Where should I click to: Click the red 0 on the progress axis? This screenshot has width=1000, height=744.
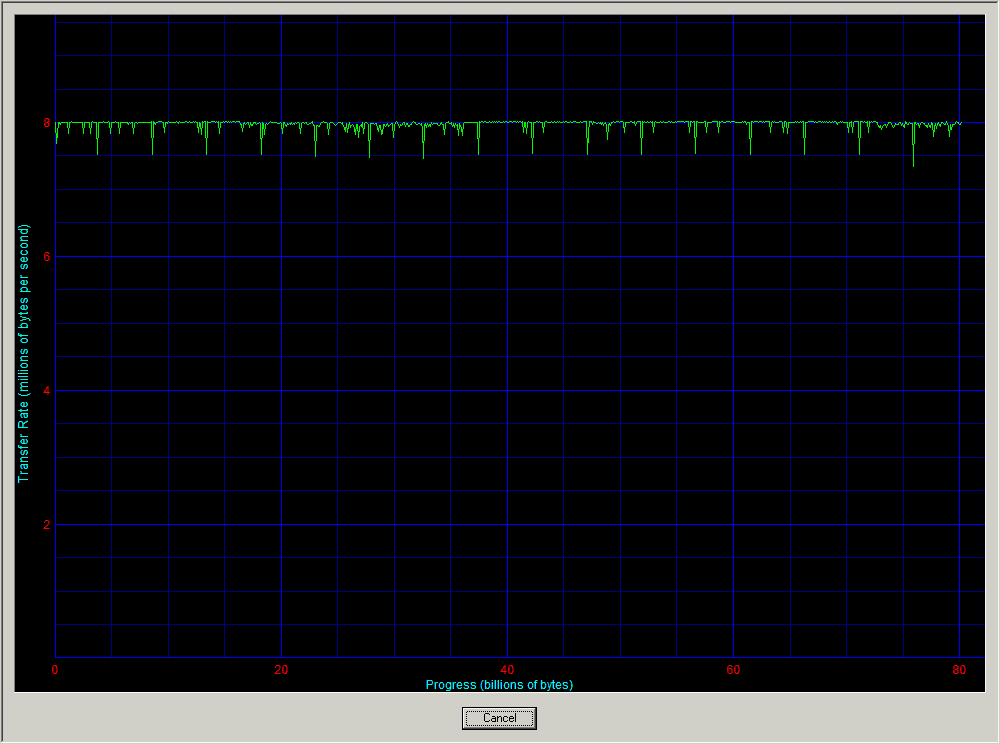pos(55,670)
